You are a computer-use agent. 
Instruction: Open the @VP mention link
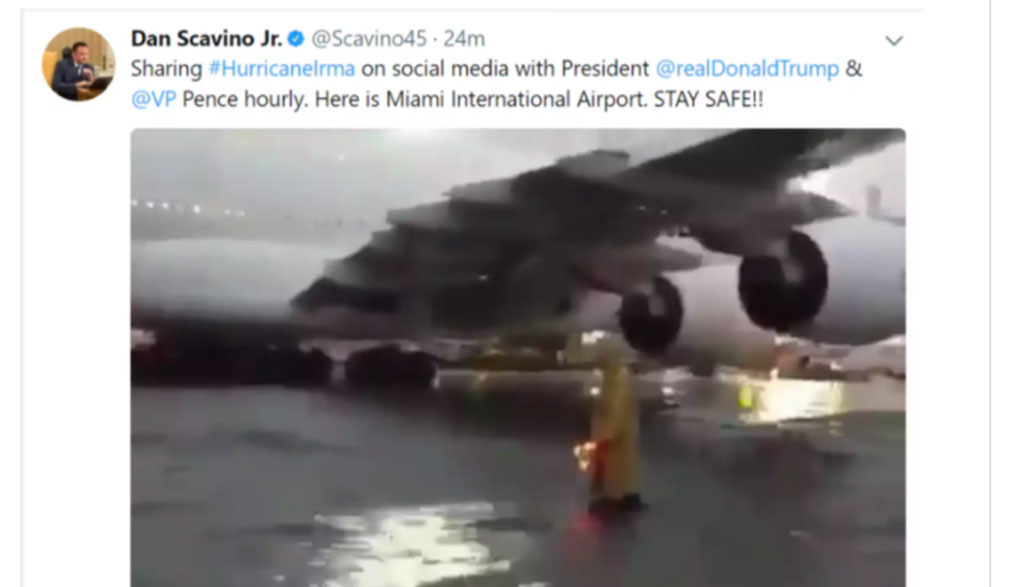click(153, 99)
